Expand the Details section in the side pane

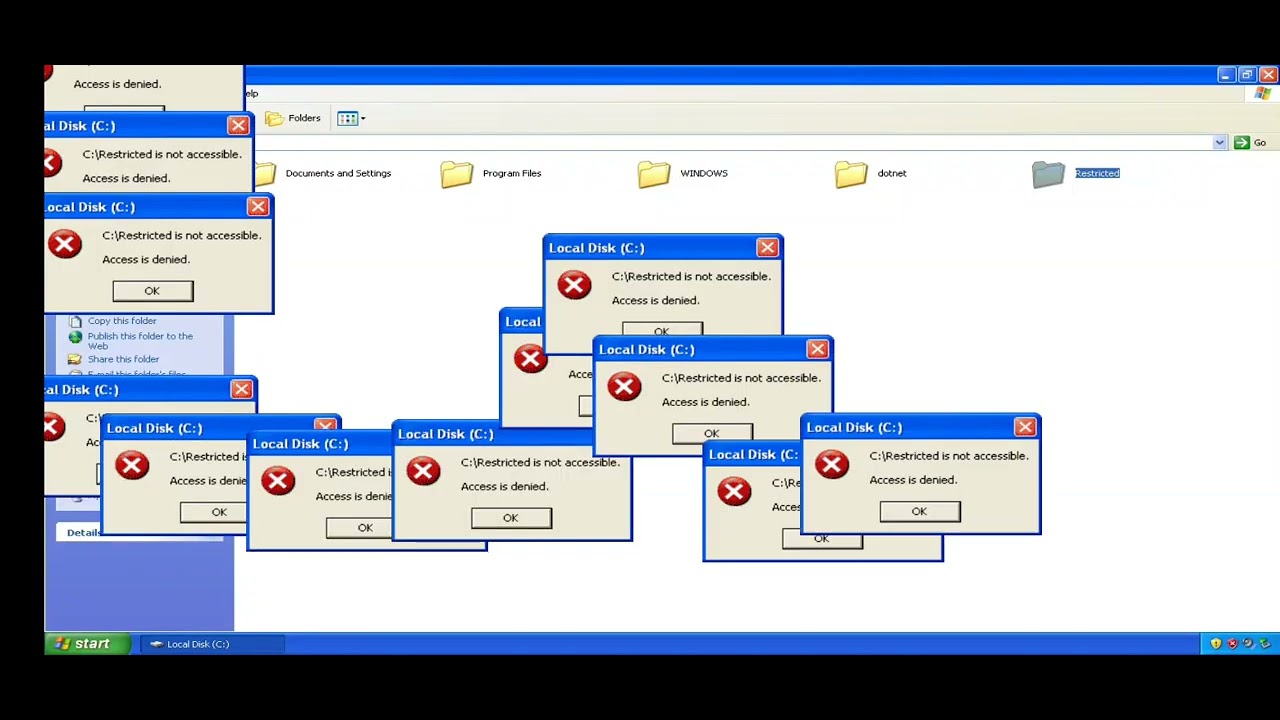coord(83,532)
